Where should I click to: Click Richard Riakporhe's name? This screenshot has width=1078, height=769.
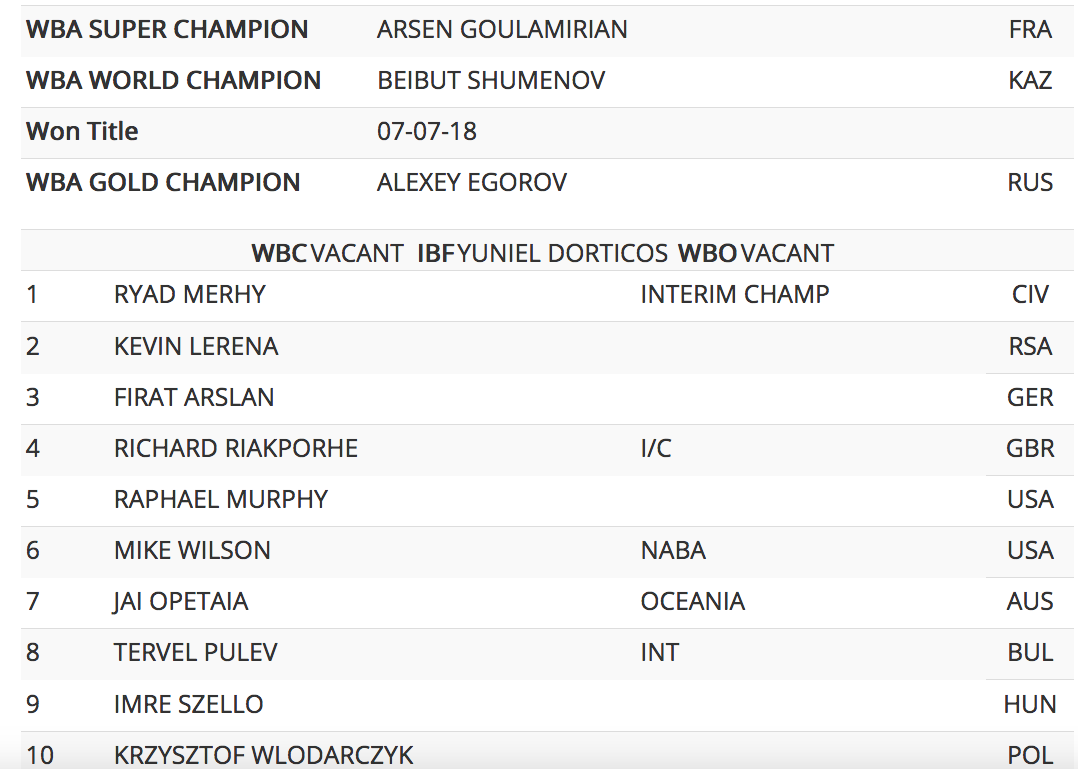236,449
